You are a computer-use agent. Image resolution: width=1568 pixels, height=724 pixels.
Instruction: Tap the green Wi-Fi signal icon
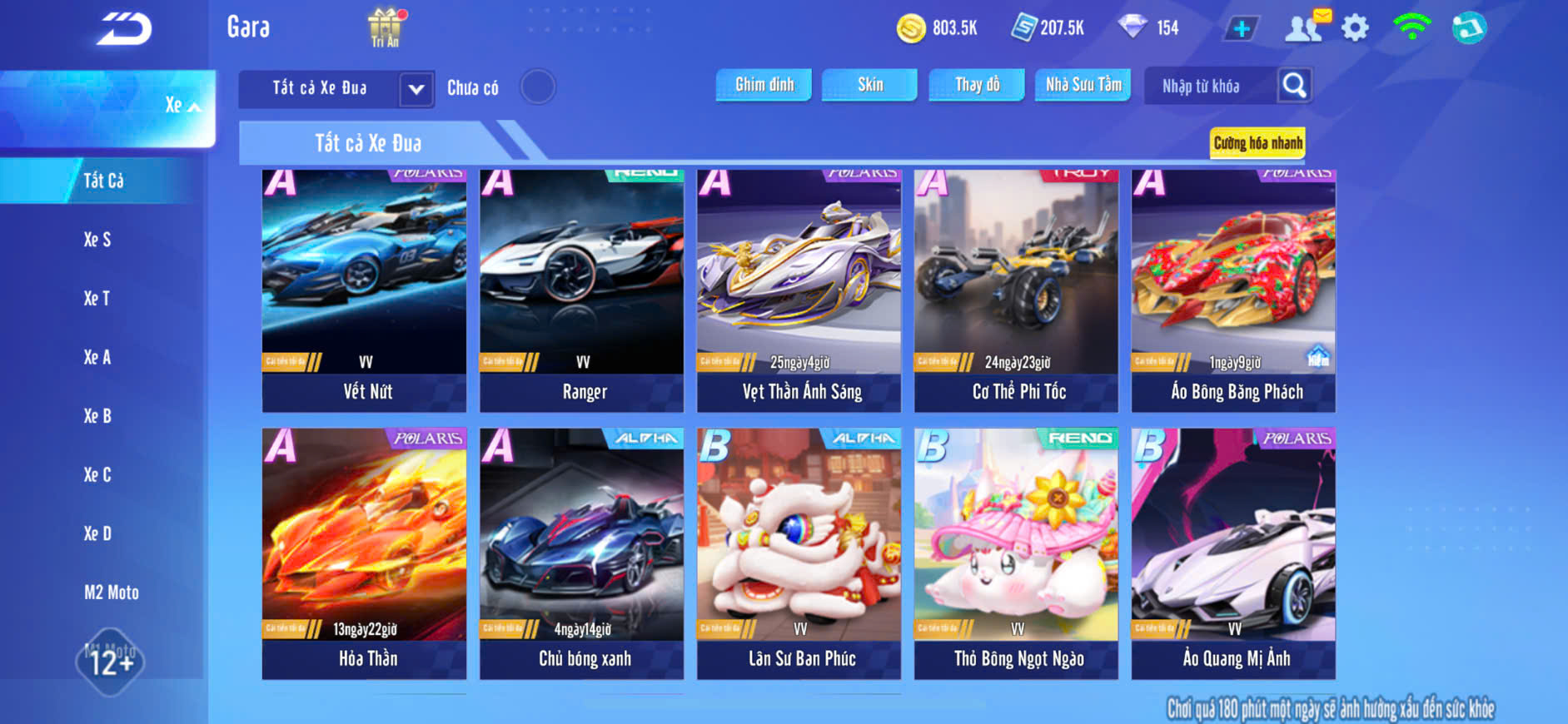coord(1411,26)
